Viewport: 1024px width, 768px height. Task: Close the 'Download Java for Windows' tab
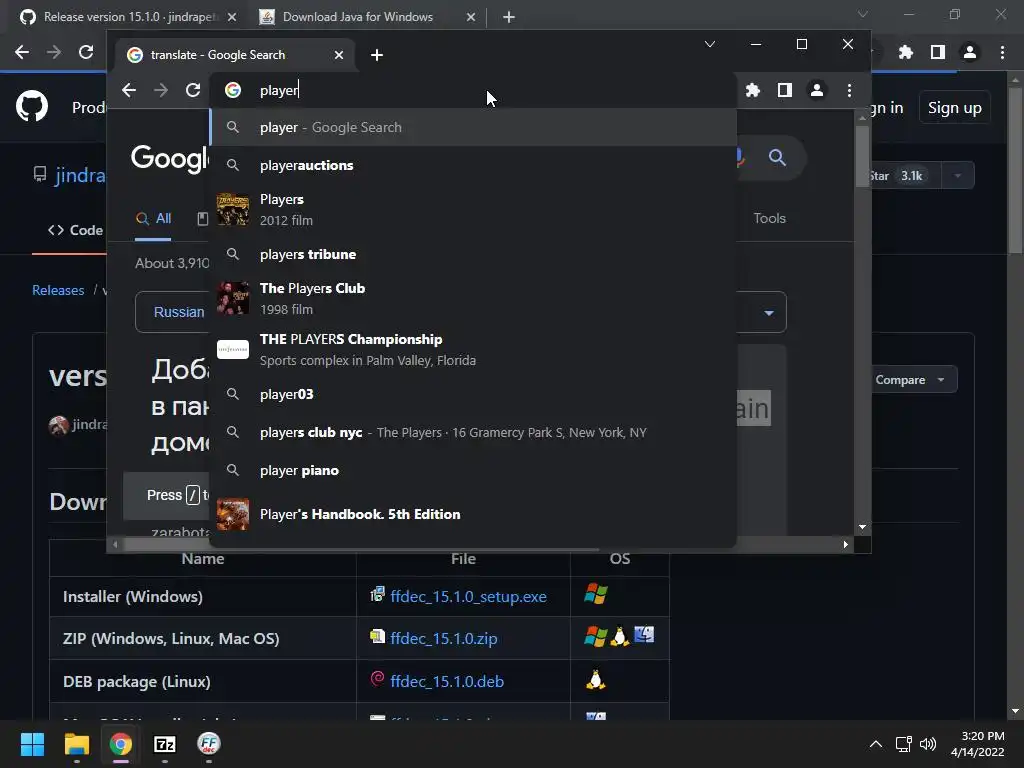pyautogui.click(x=471, y=17)
